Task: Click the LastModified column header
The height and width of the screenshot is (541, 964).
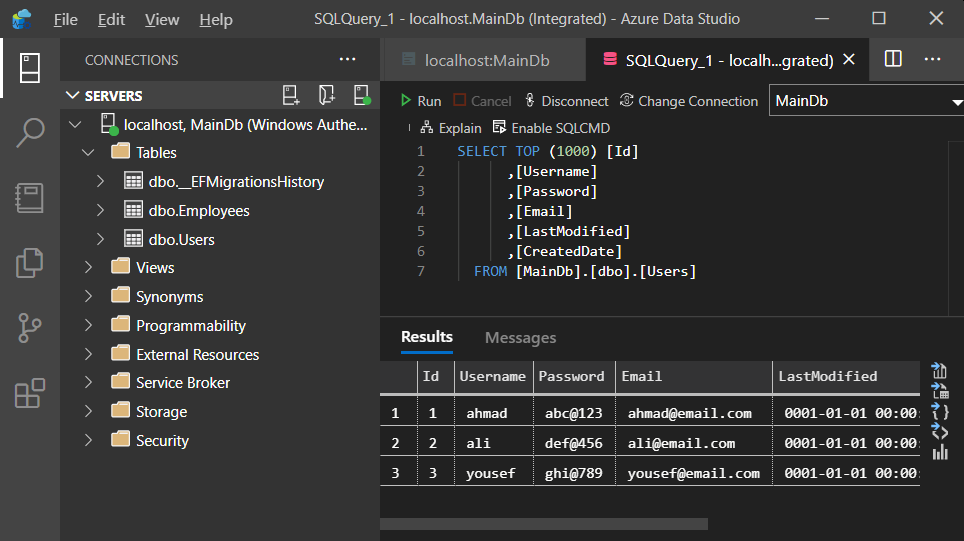Action: [846, 376]
